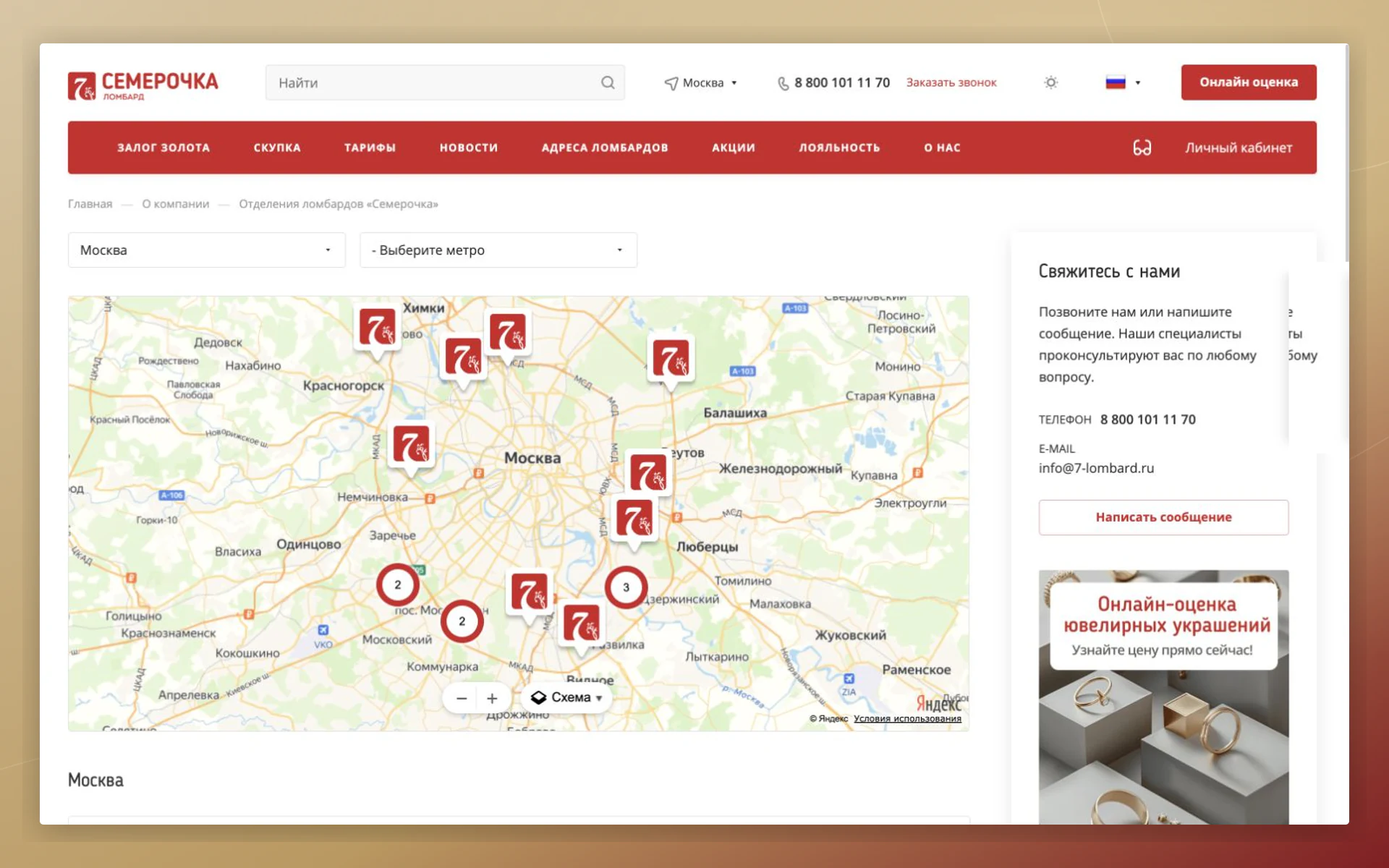
Task: Click the page vertical scrollbar
Action: click(1346, 153)
